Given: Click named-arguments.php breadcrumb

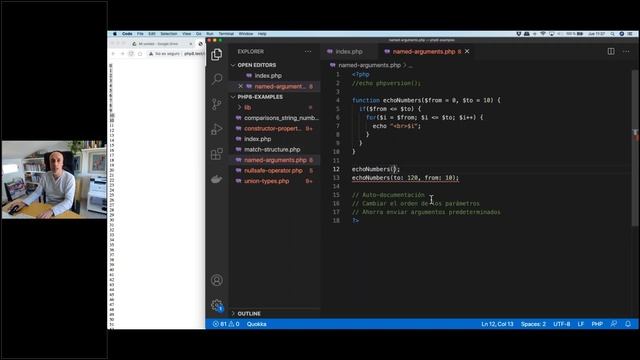Looking at the screenshot, I should pos(369,65).
